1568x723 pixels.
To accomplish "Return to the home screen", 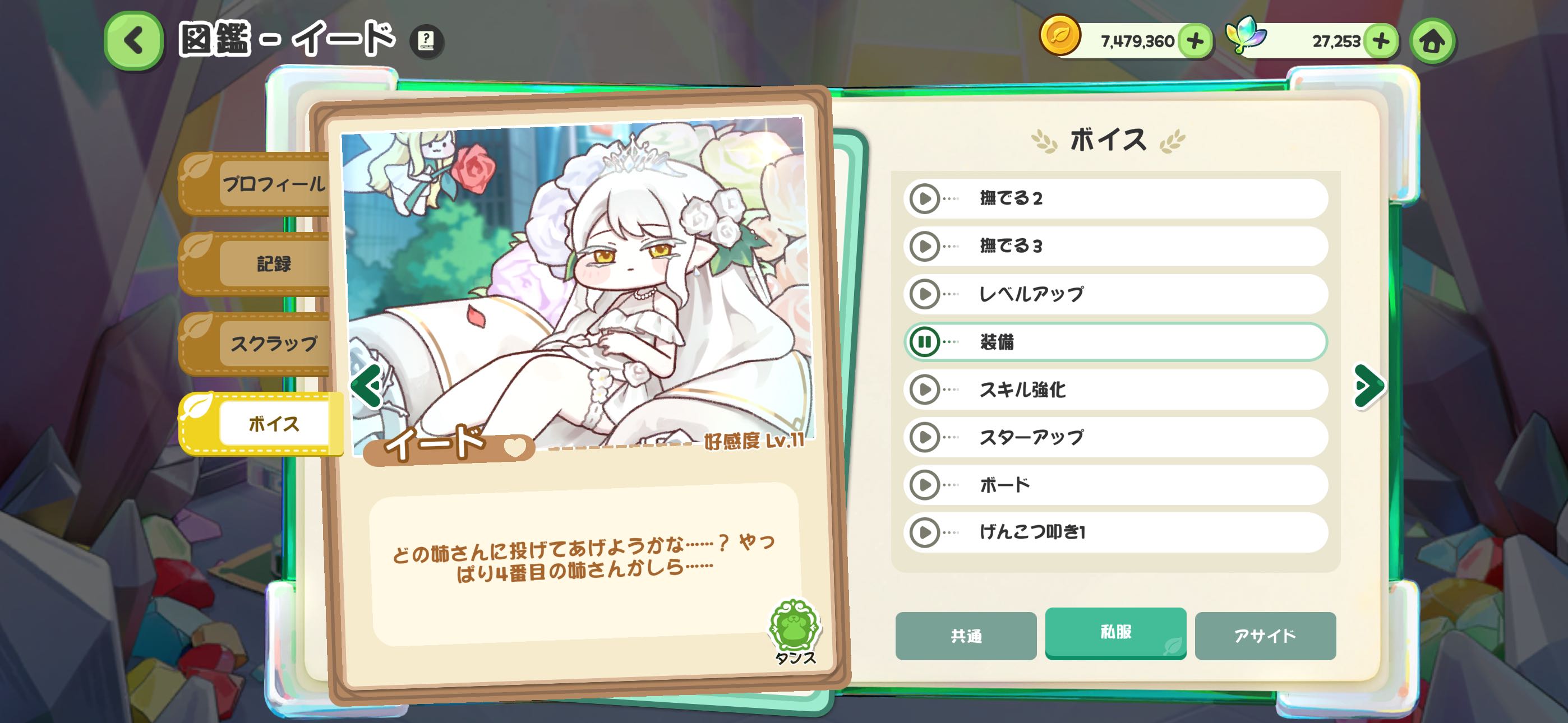I will tap(1432, 41).
